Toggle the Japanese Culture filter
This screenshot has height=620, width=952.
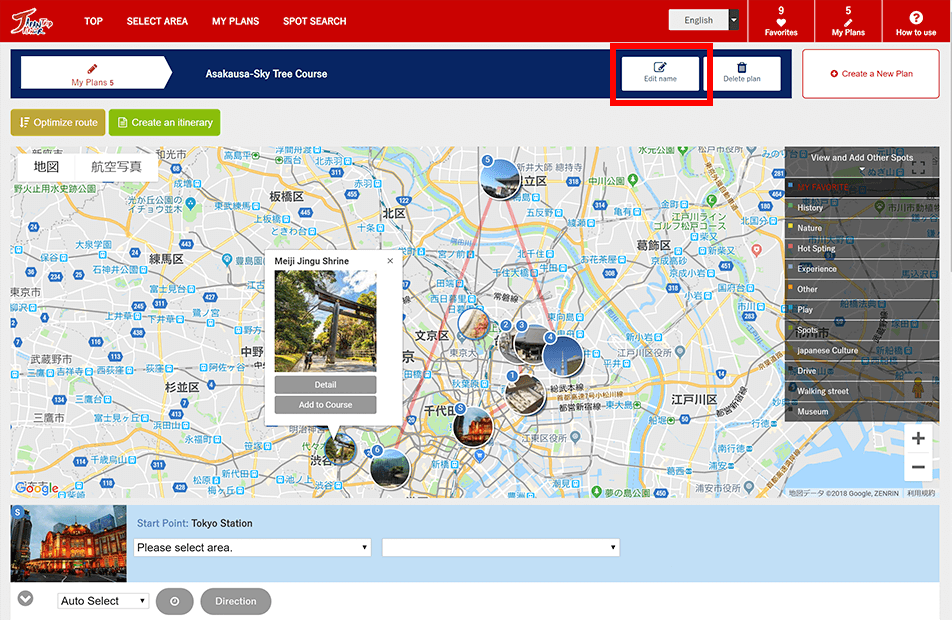point(862,350)
